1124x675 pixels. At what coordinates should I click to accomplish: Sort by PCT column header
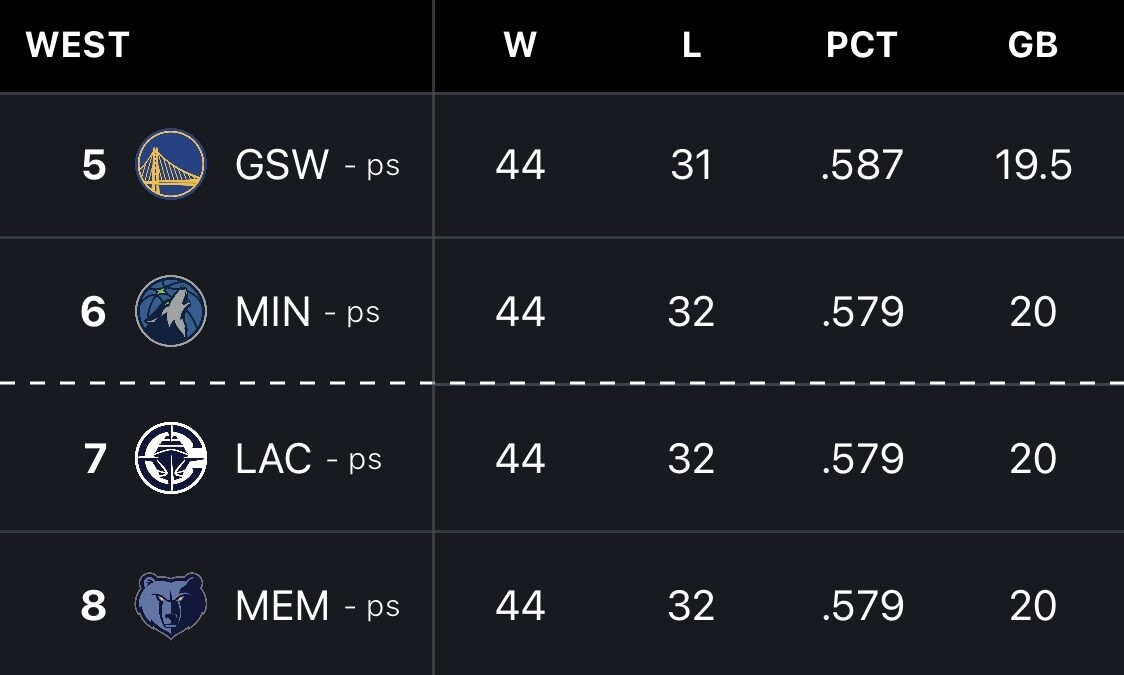tap(862, 45)
